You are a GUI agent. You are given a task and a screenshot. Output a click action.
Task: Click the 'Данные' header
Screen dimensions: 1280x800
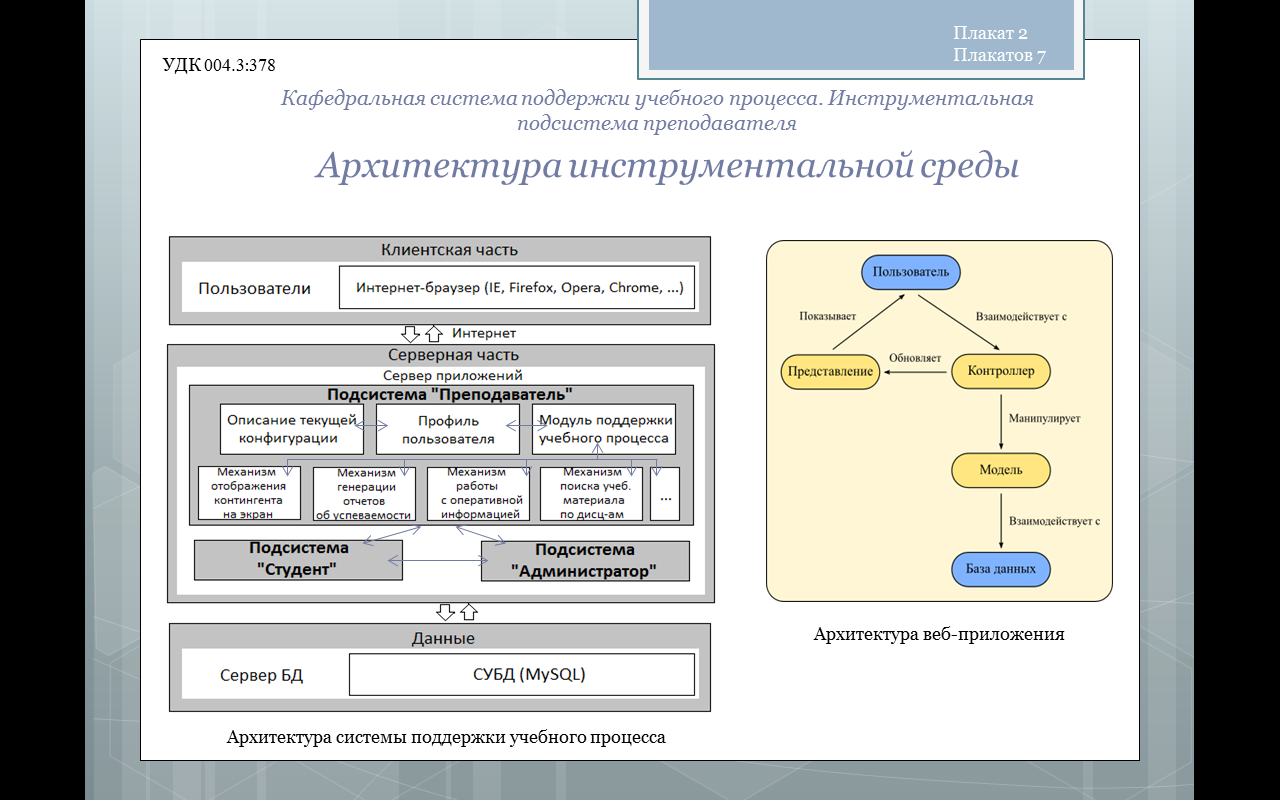click(443, 638)
